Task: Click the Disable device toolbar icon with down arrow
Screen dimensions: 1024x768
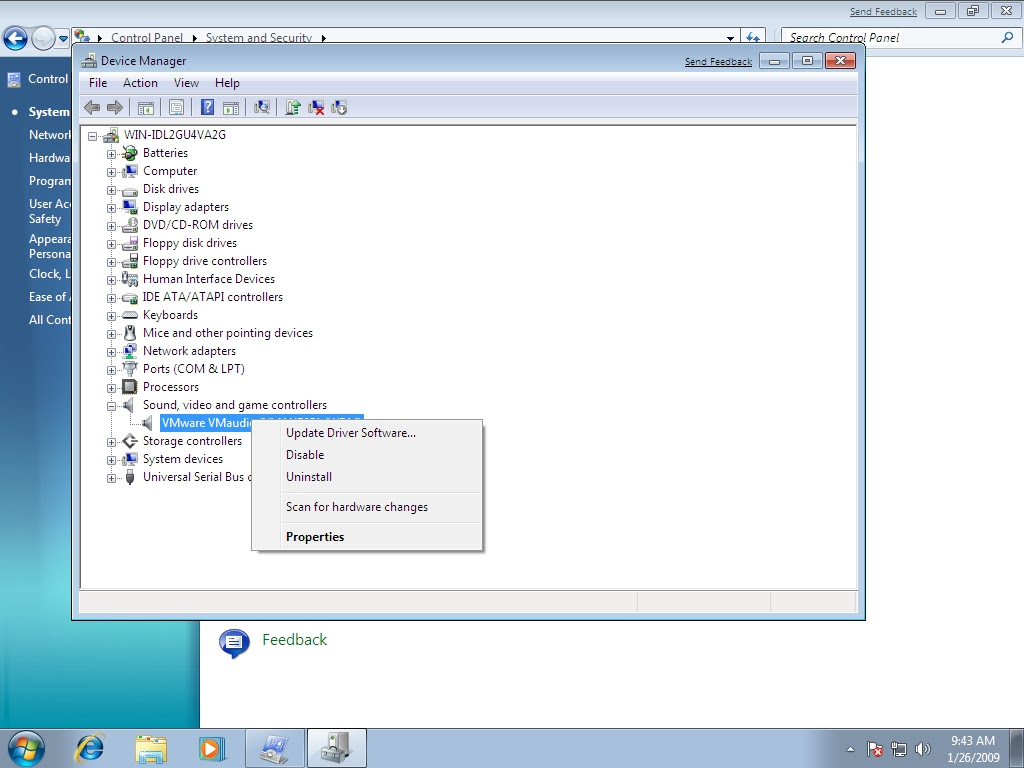Action: [339, 107]
